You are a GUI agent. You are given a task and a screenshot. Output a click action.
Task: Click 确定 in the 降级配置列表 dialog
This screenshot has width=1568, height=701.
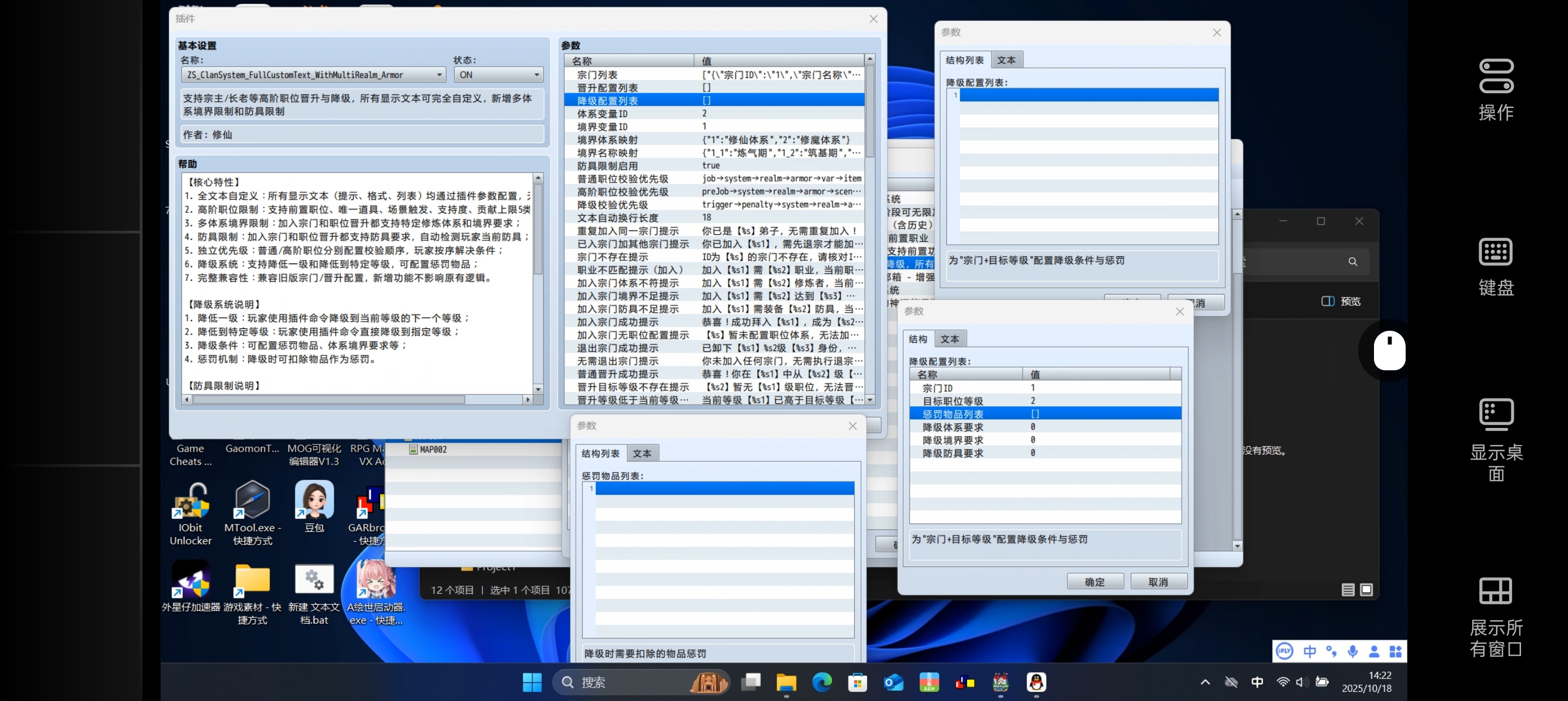pyautogui.click(x=1095, y=582)
